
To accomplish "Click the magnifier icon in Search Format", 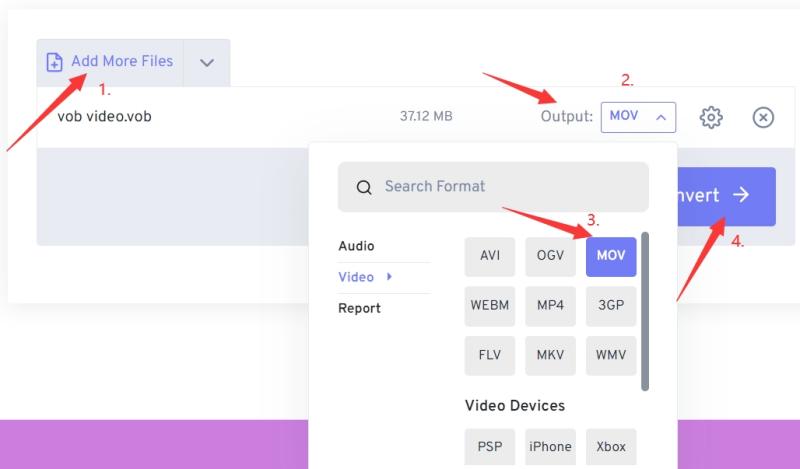I will click(364, 187).
